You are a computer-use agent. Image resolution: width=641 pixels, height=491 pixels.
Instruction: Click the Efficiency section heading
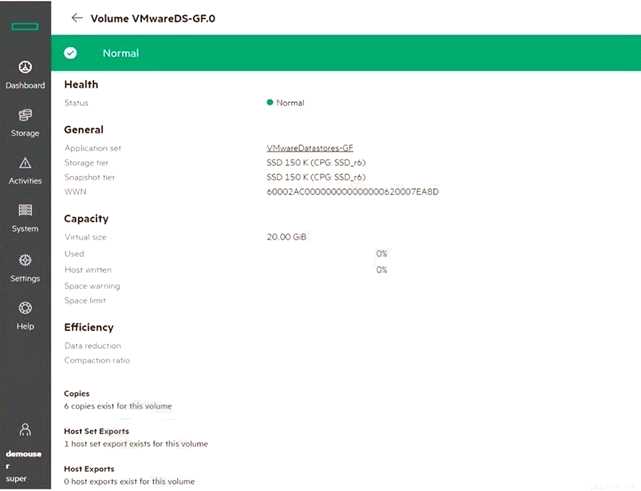tap(89, 327)
